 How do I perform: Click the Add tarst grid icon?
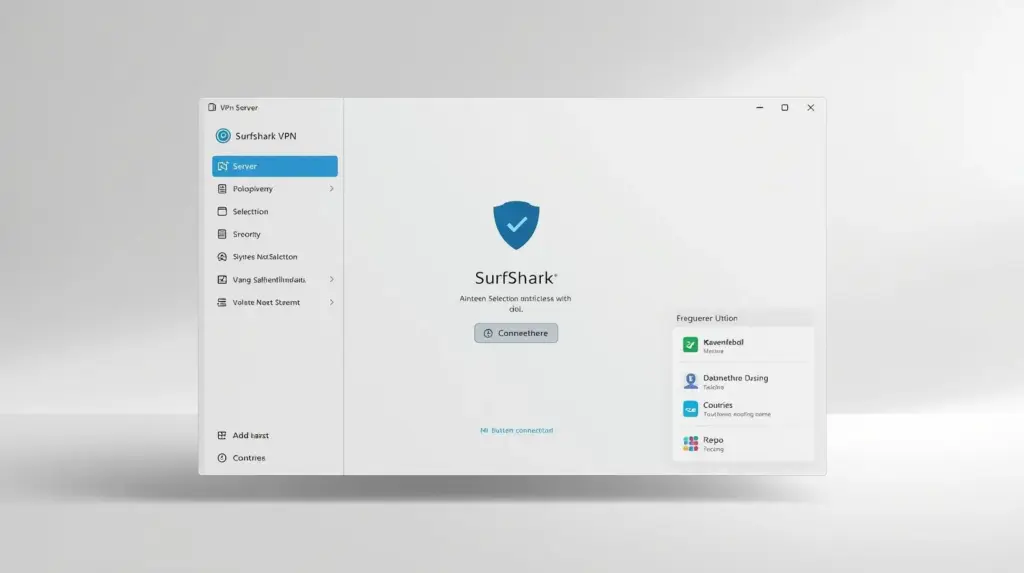click(222, 435)
